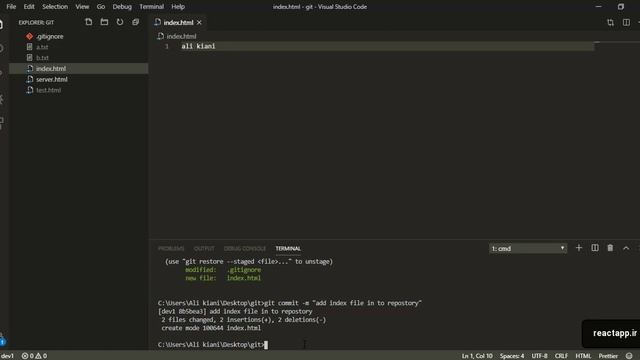
Task: Click 'create mode 100644 index.html' terminal line
Action: pyautogui.click(x=211, y=328)
